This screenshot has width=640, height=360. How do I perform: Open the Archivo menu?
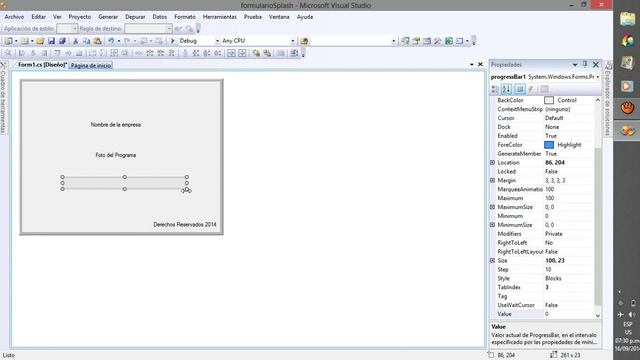pos(14,17)
